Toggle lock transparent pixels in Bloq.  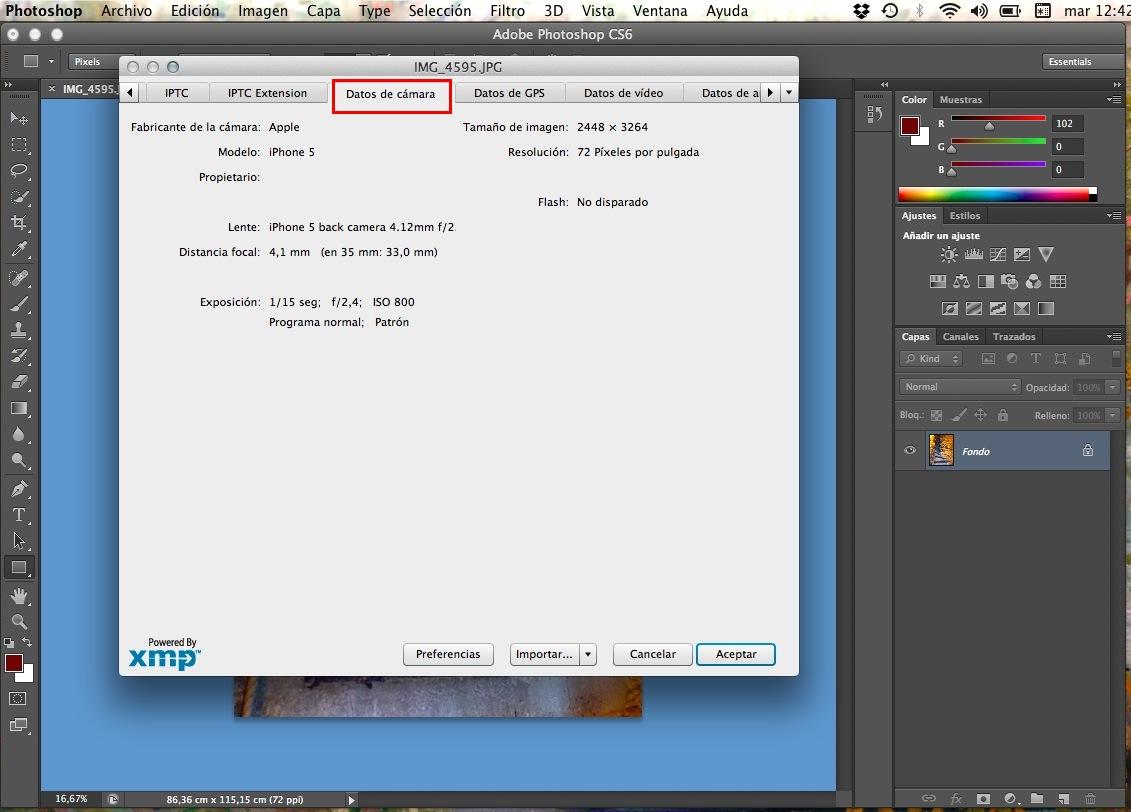click(937, 415)
